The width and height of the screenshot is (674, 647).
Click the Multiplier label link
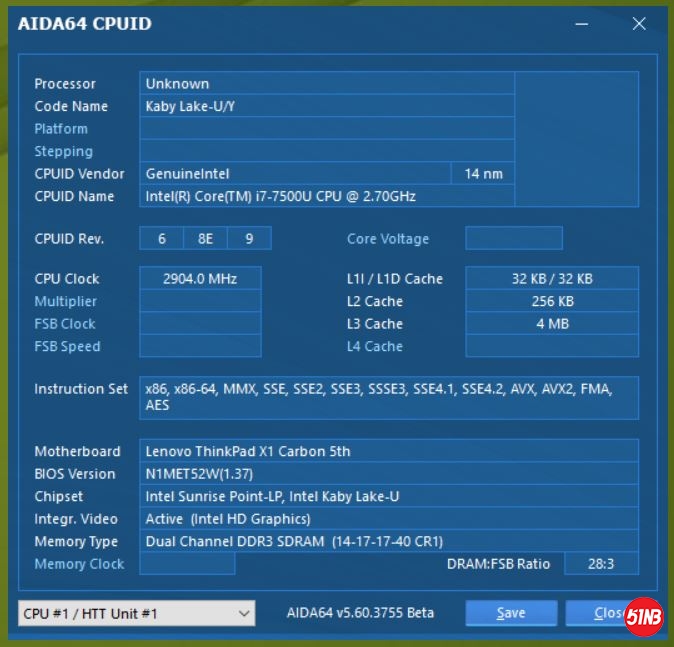coord(65,301)
